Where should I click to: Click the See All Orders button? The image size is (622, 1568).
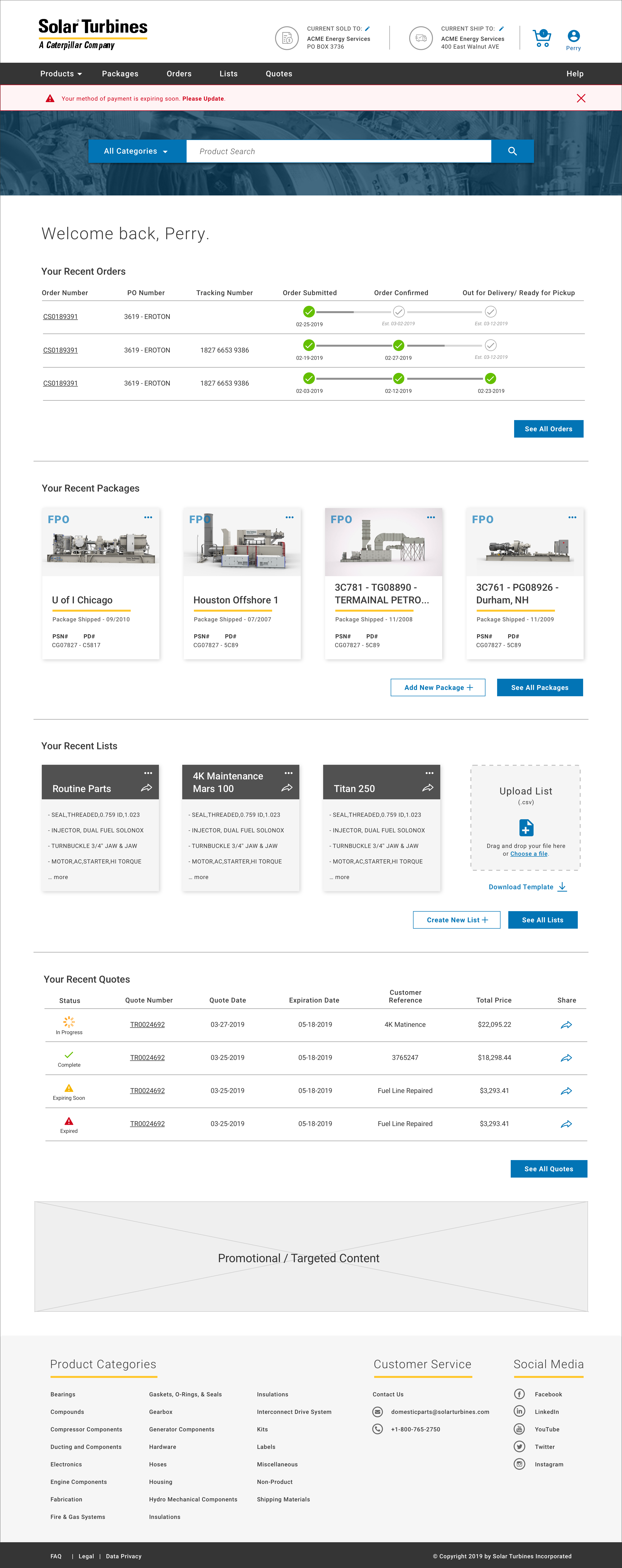(x=548, y=429)
